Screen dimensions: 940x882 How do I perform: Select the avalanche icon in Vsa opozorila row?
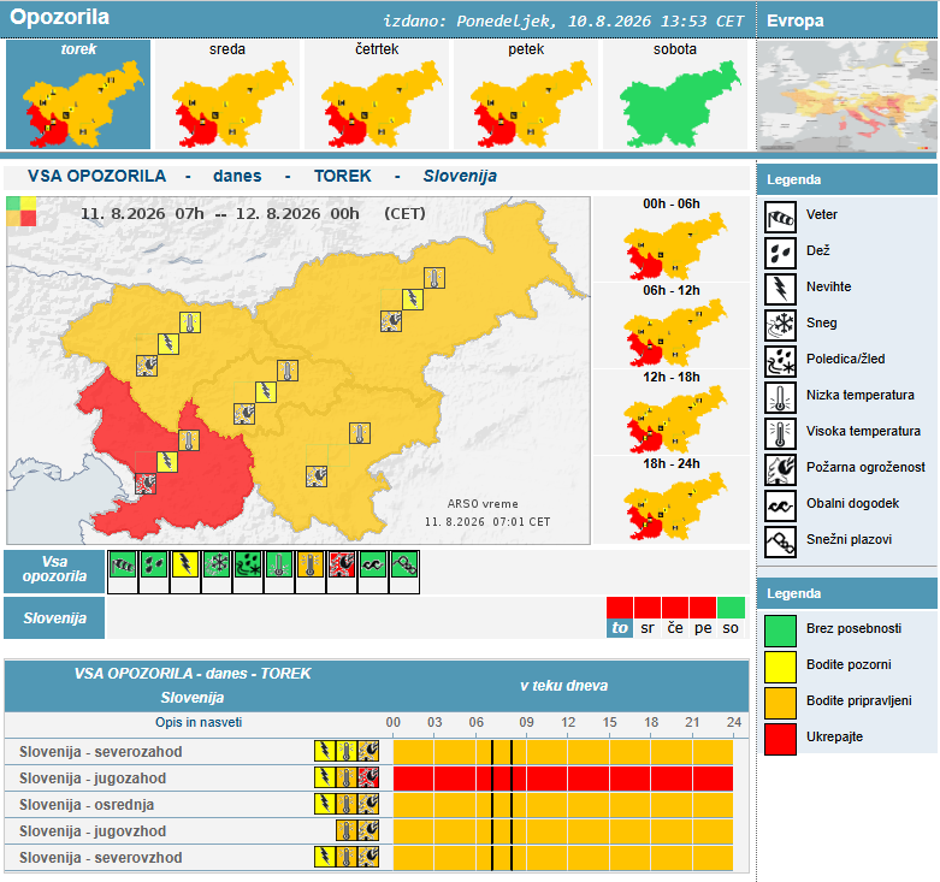coord(403,565)
